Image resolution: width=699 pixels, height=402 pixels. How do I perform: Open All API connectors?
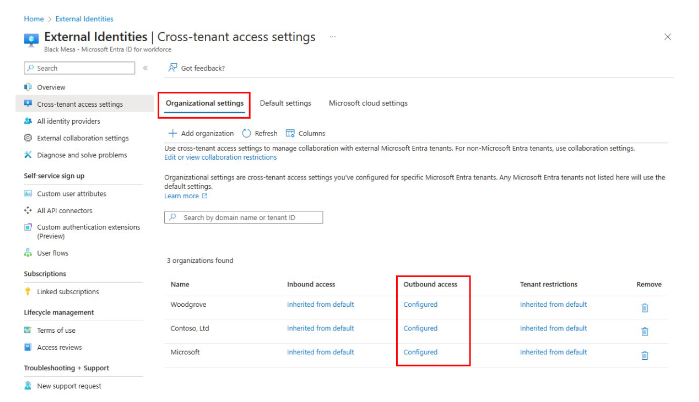pyautogui.click(x=65, y=210)
